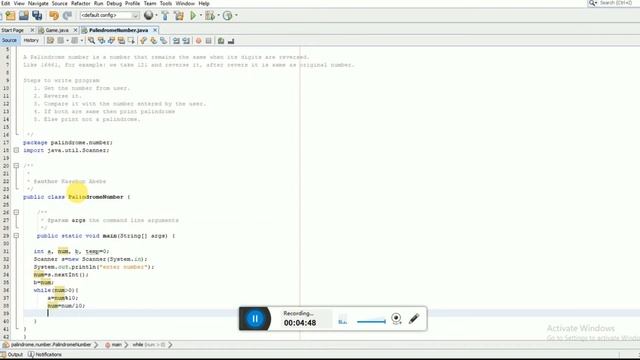Switch to History editor view
This screenshot has width=640, height=360.
click(31, 40)
